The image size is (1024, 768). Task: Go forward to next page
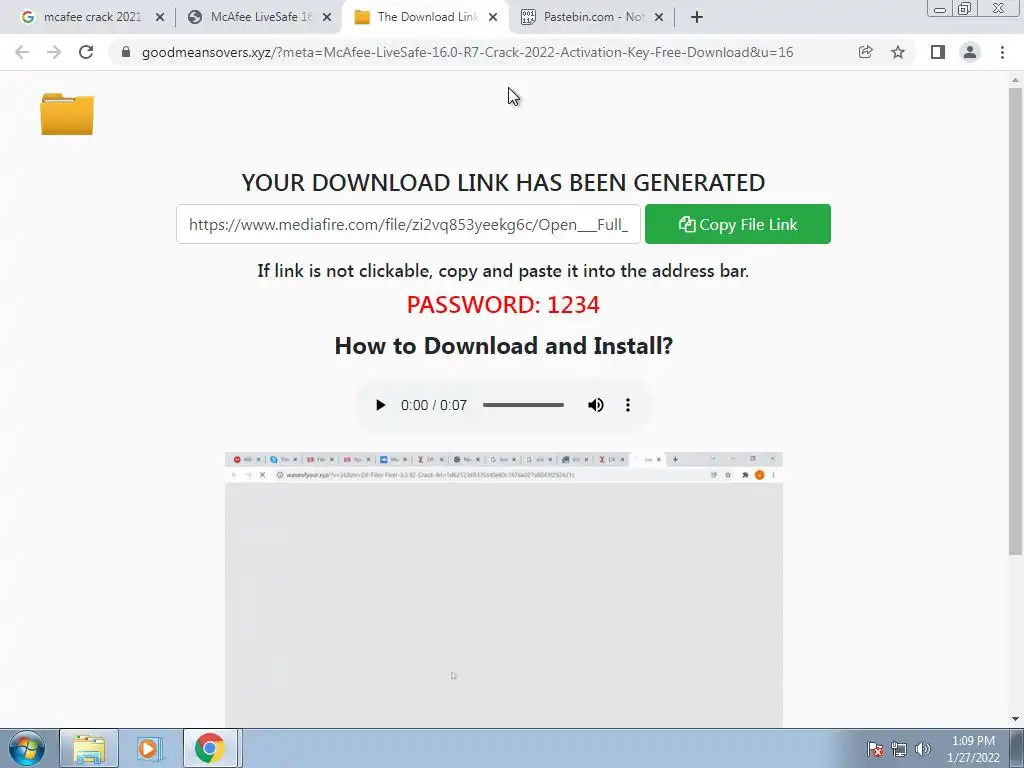[x=54, y=52]
